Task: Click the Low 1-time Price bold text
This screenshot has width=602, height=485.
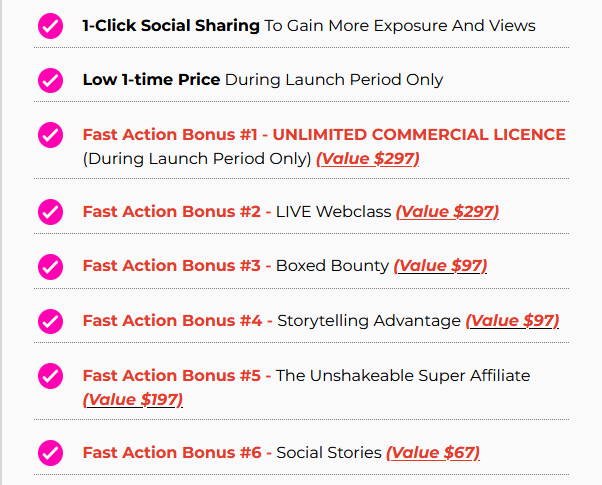Action: [x=151, y=80]
